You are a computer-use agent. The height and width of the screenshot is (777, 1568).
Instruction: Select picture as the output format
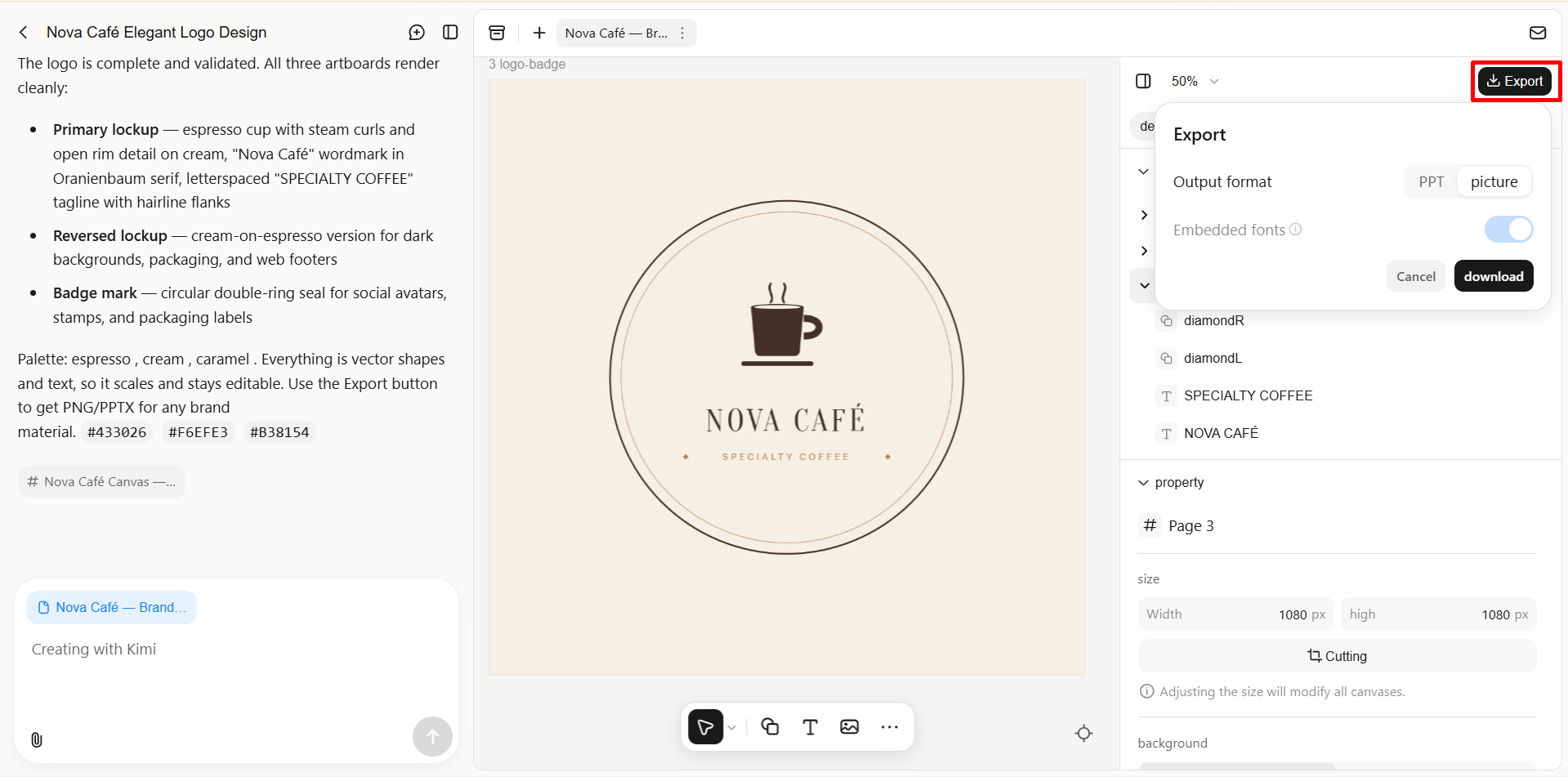coord(1494,181)
